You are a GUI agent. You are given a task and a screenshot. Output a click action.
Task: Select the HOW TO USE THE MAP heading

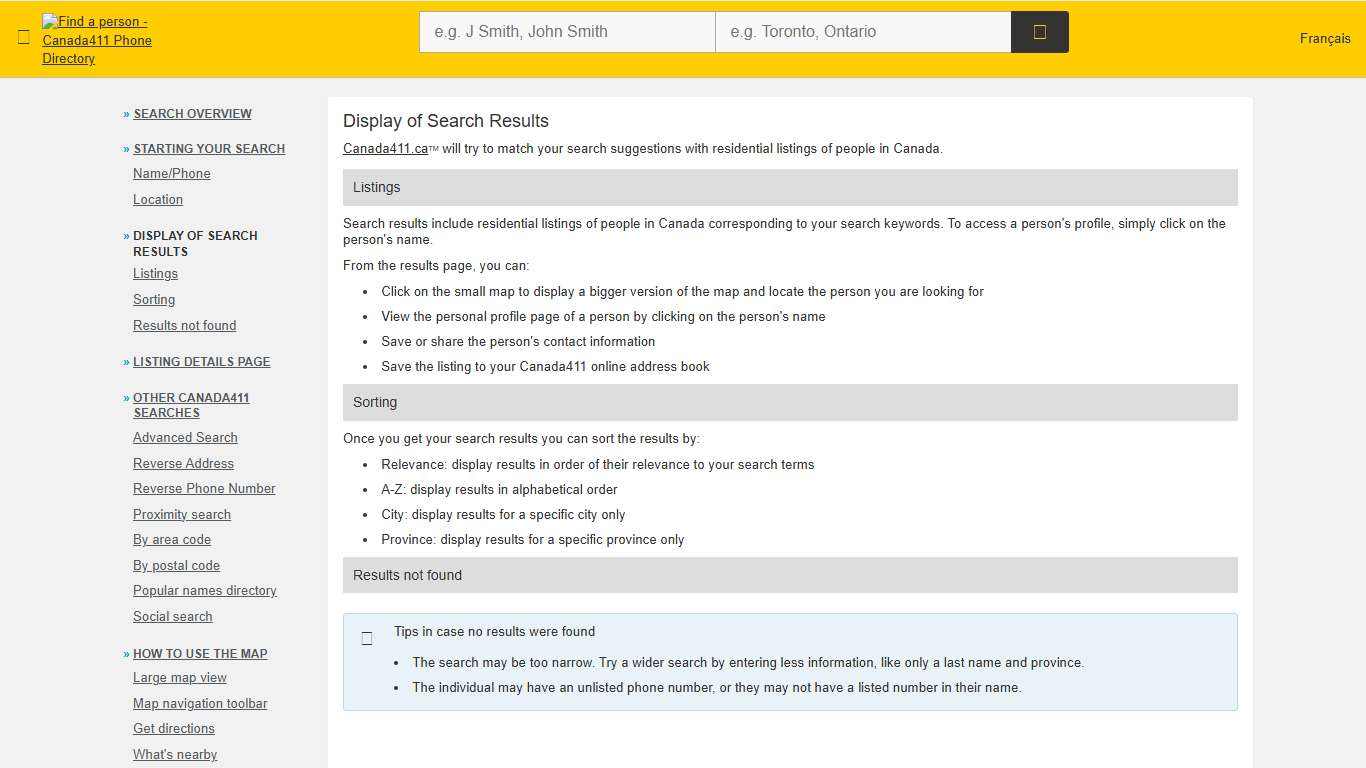click(x=200, y=653)
